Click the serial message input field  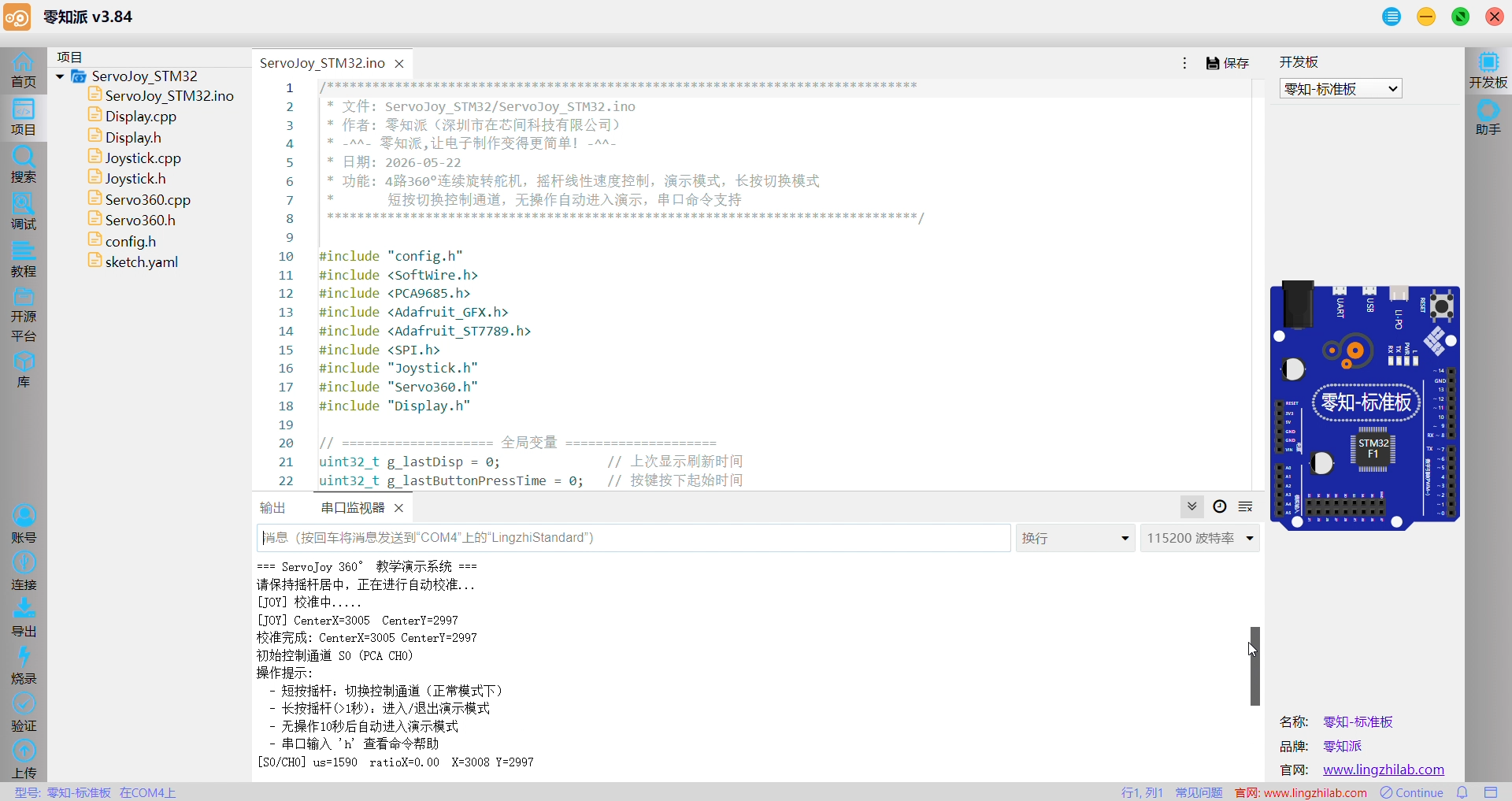[x=633, y=538]
